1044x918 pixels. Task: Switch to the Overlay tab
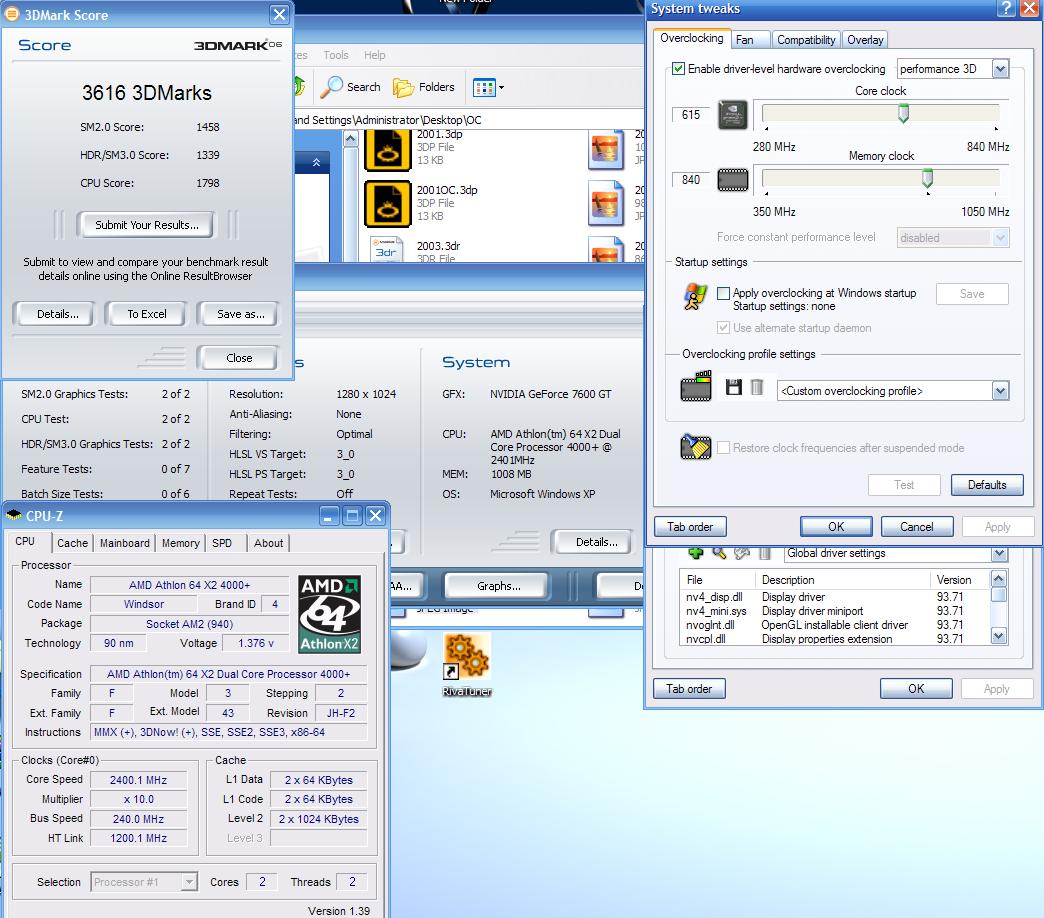[865, 40]
